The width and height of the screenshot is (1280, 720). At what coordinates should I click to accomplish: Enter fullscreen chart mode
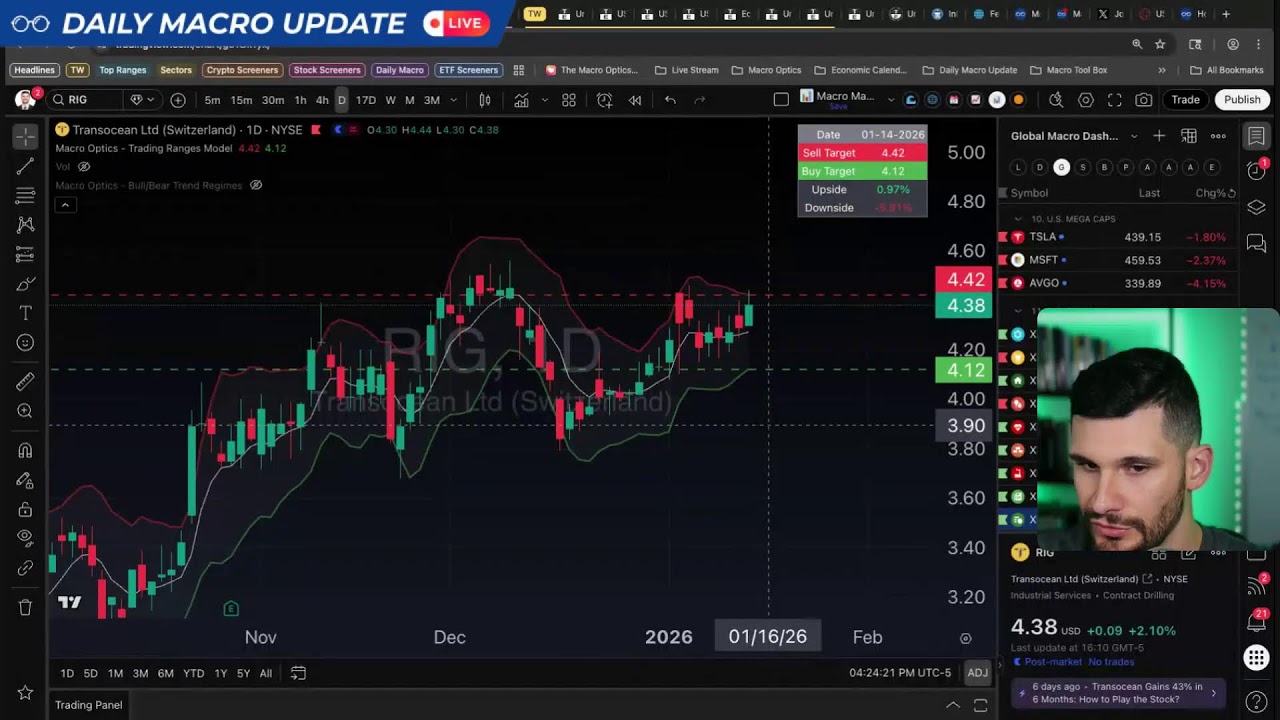pos(1115,100)
